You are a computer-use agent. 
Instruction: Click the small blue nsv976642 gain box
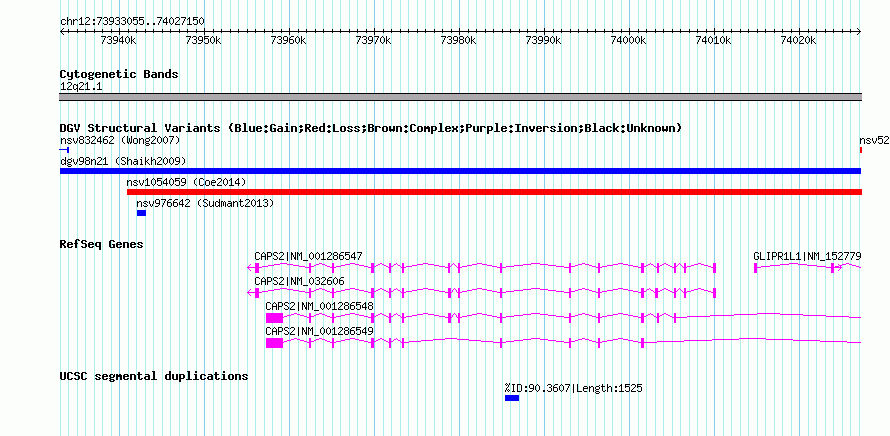pyautogui.click(x=141, y=213)
